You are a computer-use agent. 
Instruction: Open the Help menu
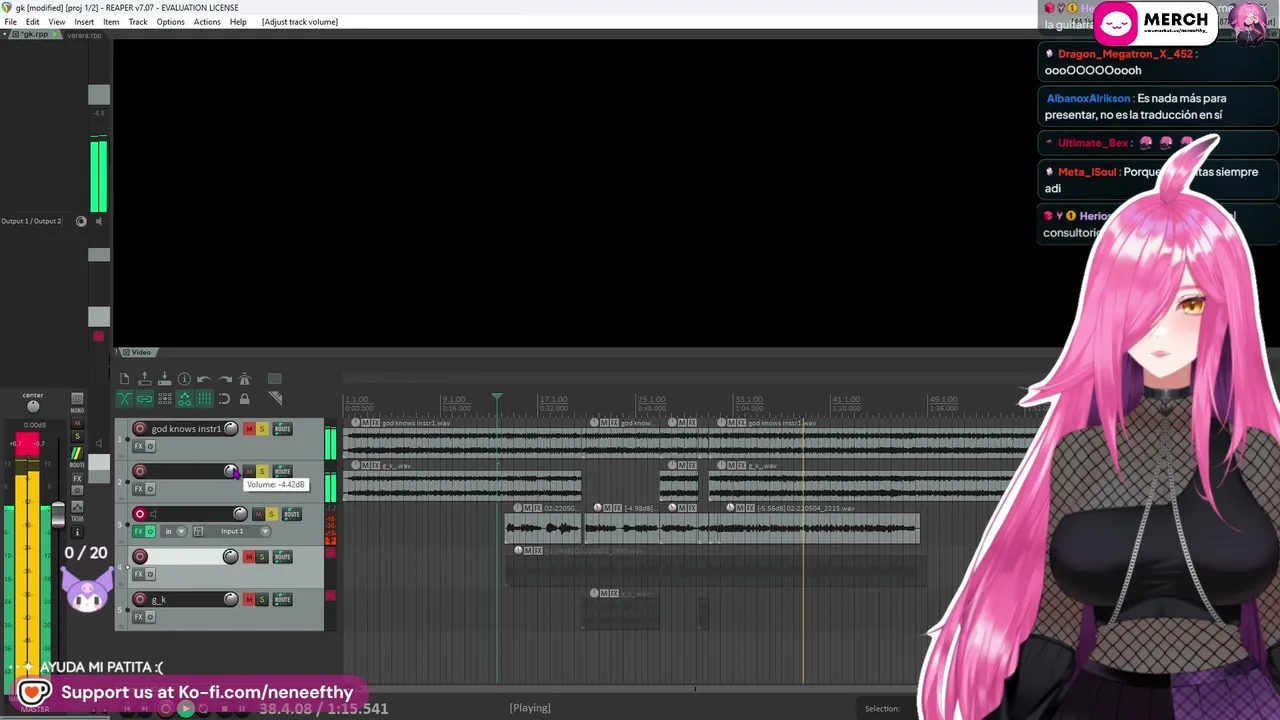pos(238,22)
